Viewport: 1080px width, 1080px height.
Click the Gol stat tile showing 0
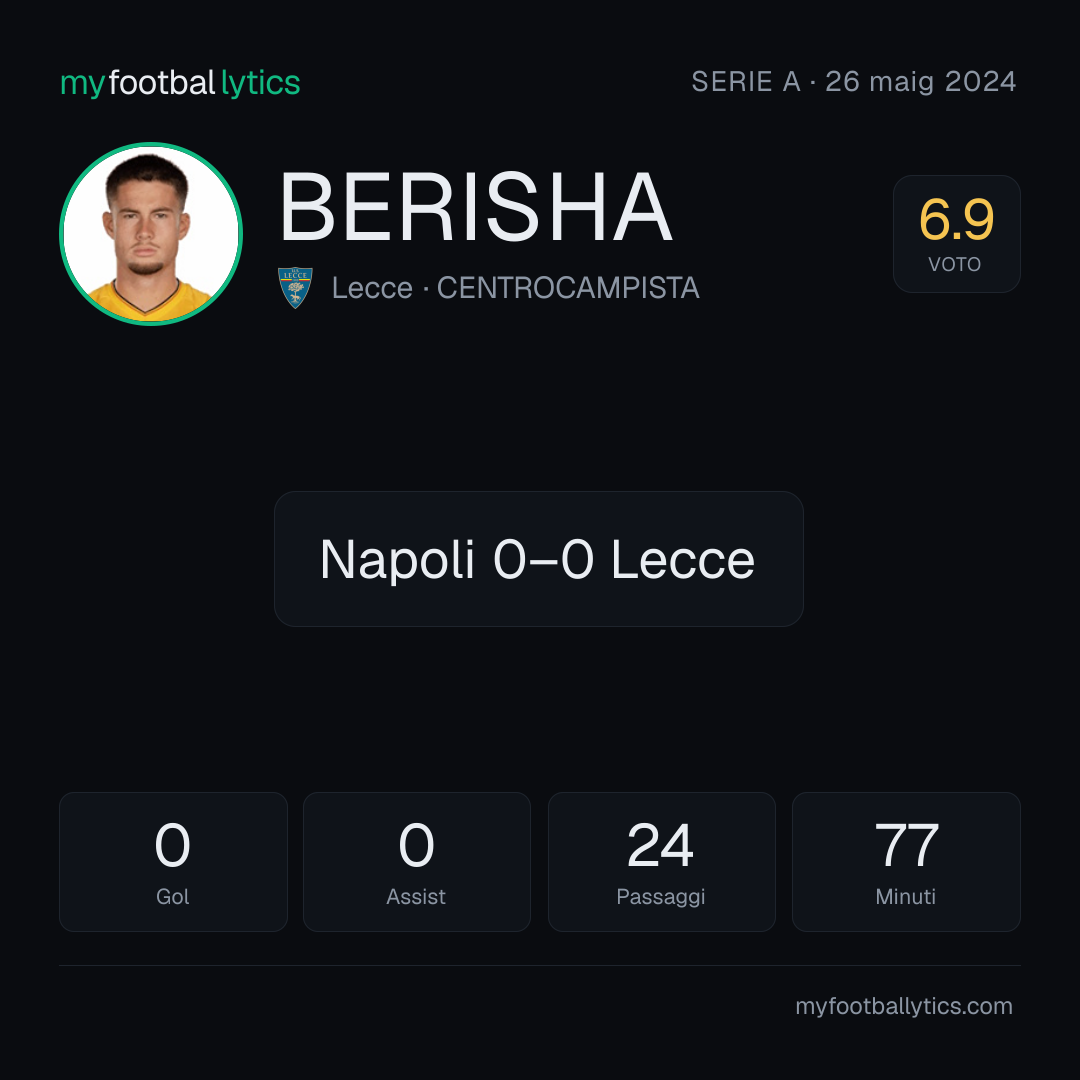tap(173, 862)
